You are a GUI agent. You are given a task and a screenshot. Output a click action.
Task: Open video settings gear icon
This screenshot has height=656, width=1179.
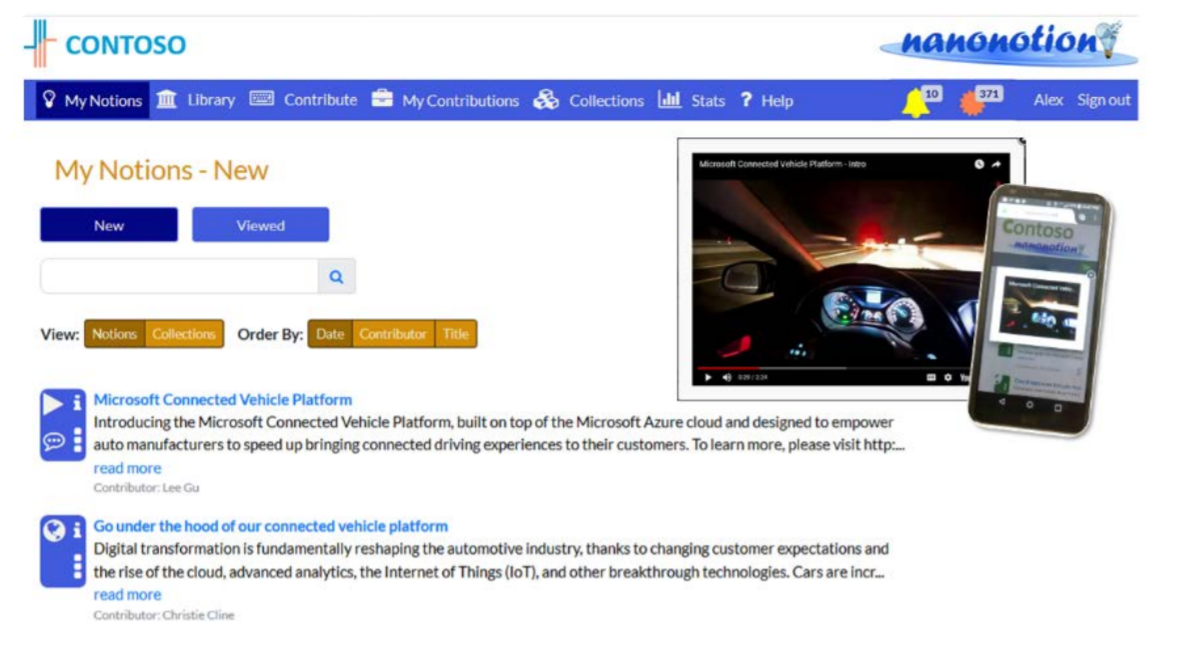tap(948, 377)
